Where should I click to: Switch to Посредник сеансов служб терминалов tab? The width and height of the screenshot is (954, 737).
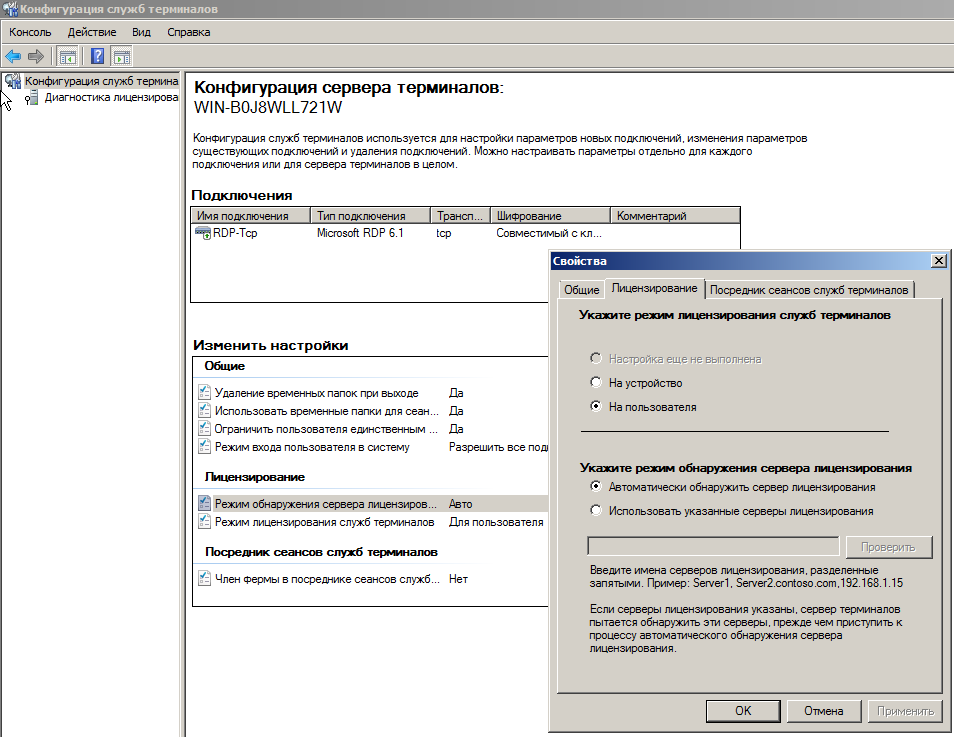tap(810, 290)
